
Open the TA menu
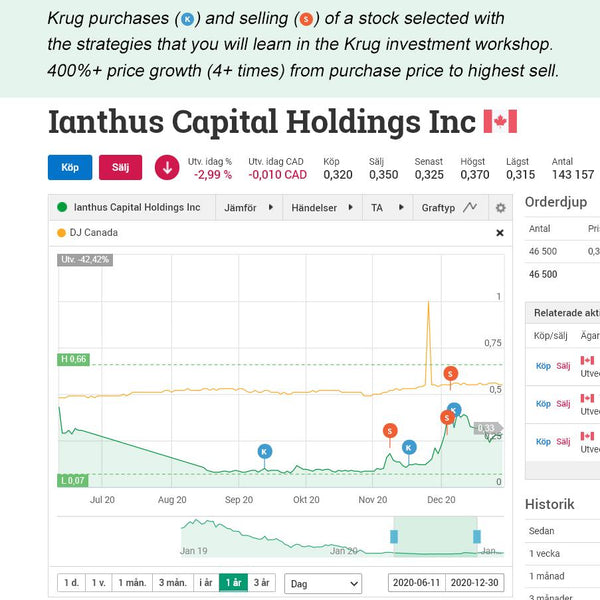coord(388,207)
